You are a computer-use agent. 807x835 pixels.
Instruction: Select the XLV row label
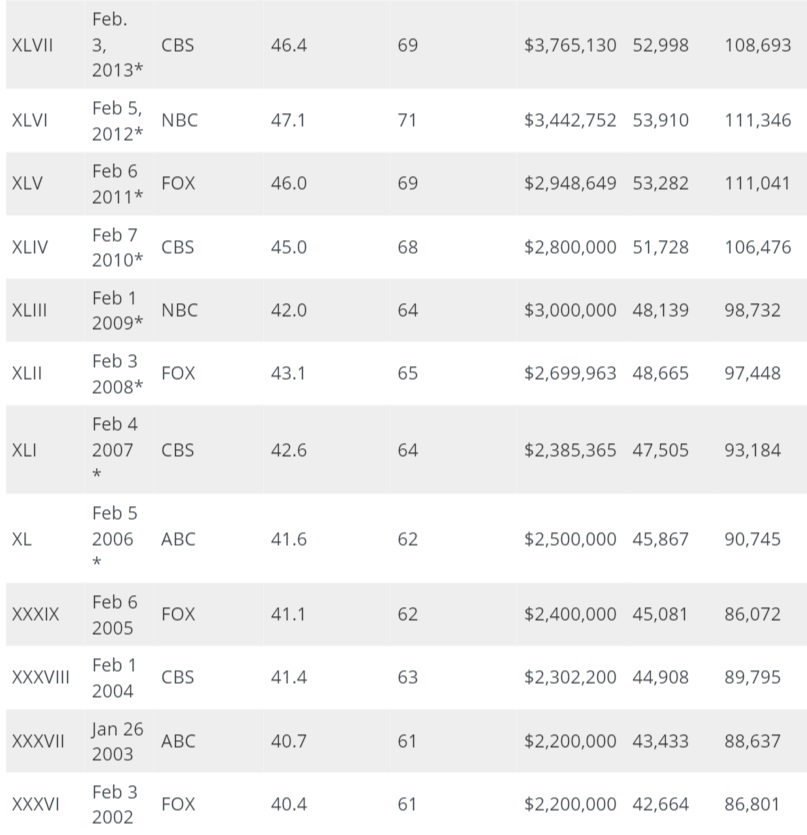[x=28, y=183]
